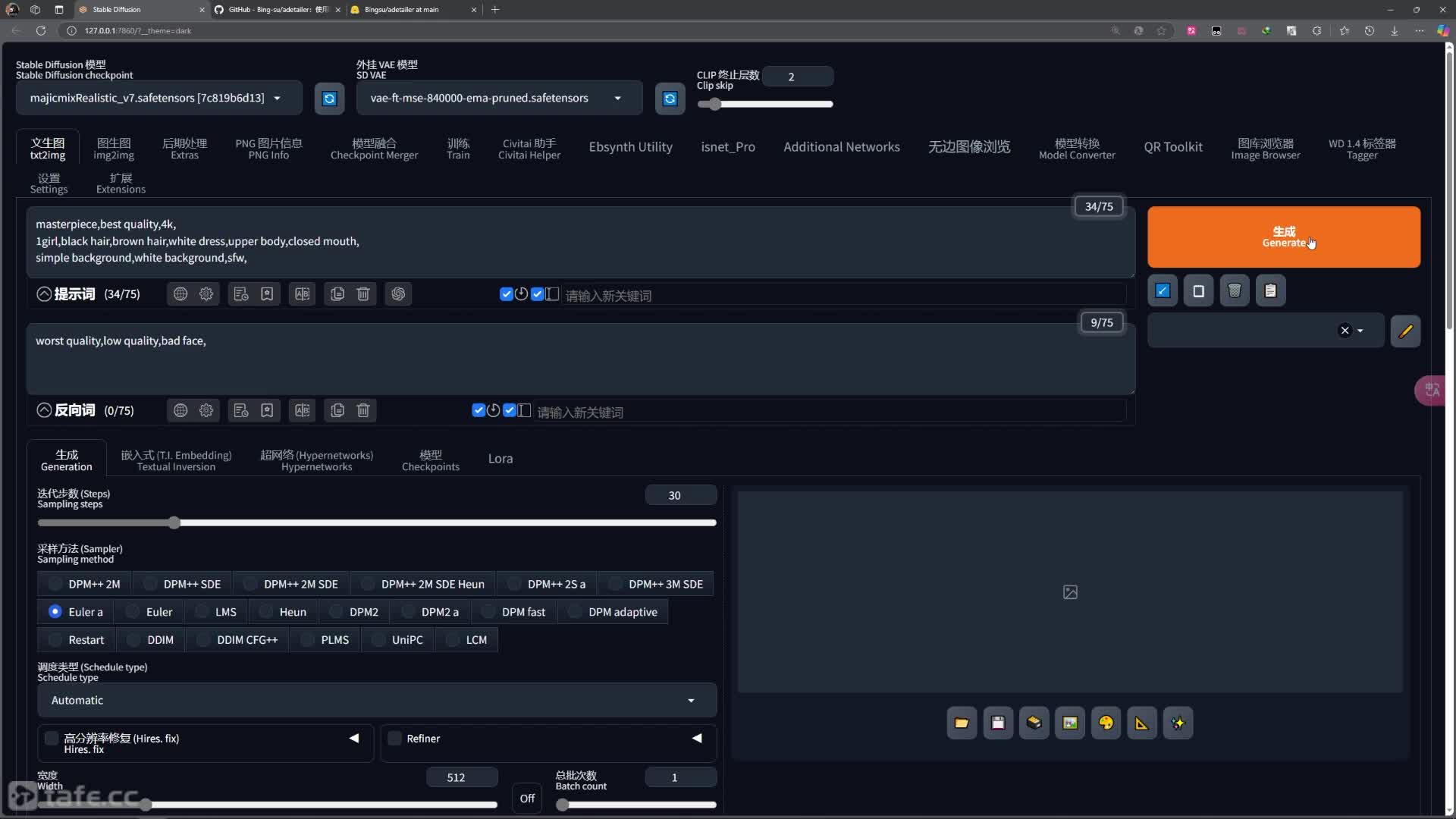Click negative prompt text area
This screenshot has width=1456, height=819.
[x=581, y=359]
